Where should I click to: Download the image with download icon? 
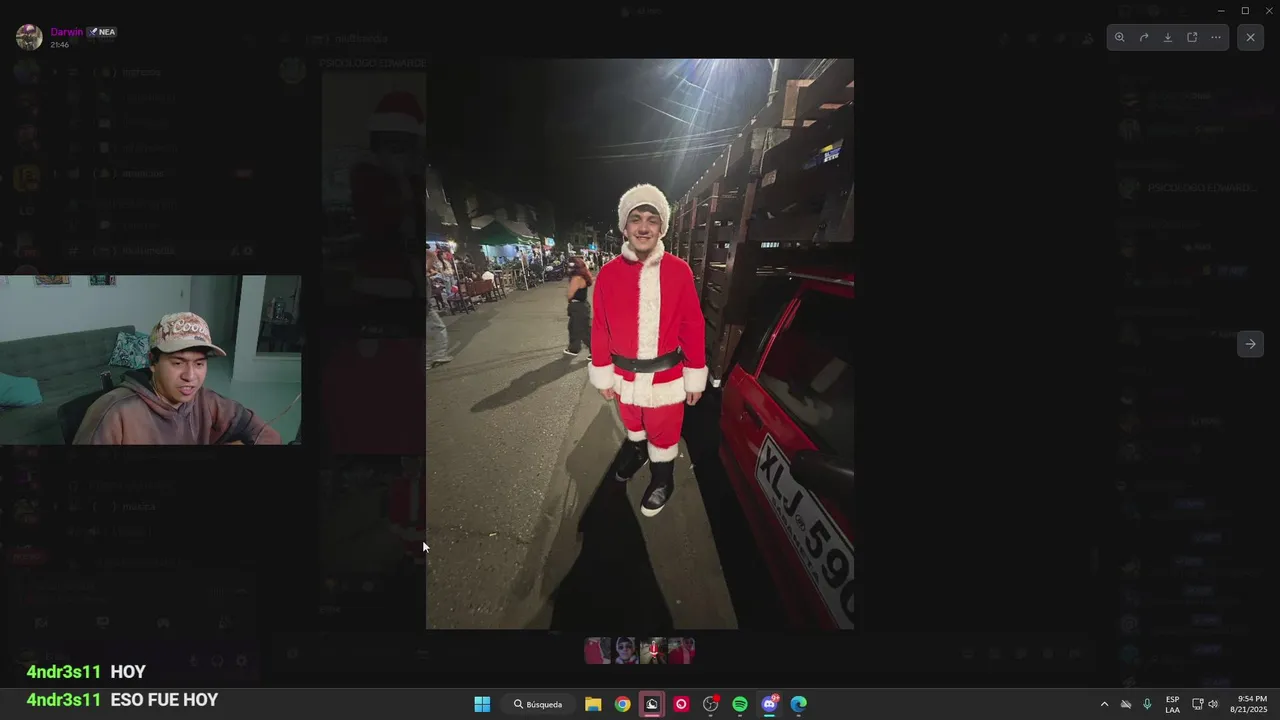point(1168,38)
